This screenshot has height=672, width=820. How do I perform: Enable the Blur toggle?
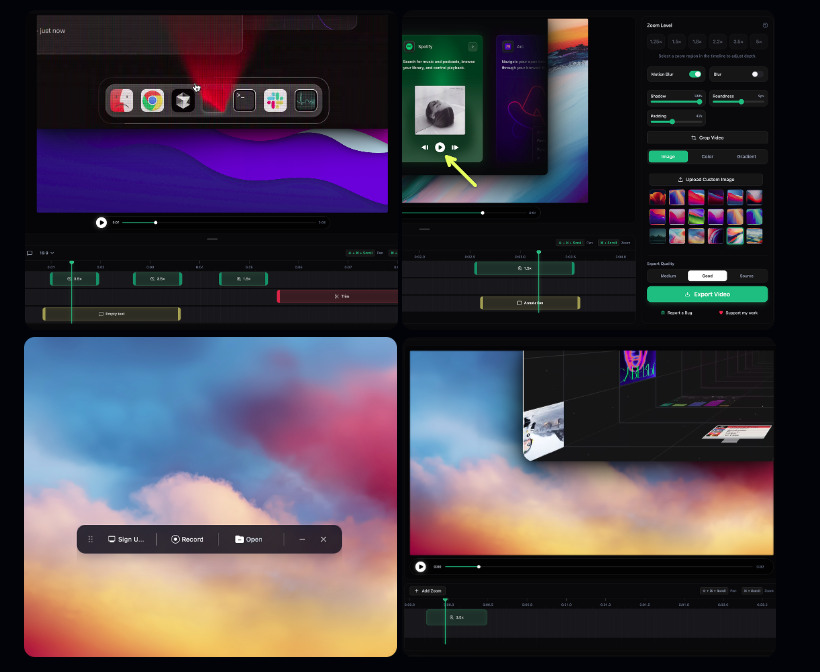(755, 74)
